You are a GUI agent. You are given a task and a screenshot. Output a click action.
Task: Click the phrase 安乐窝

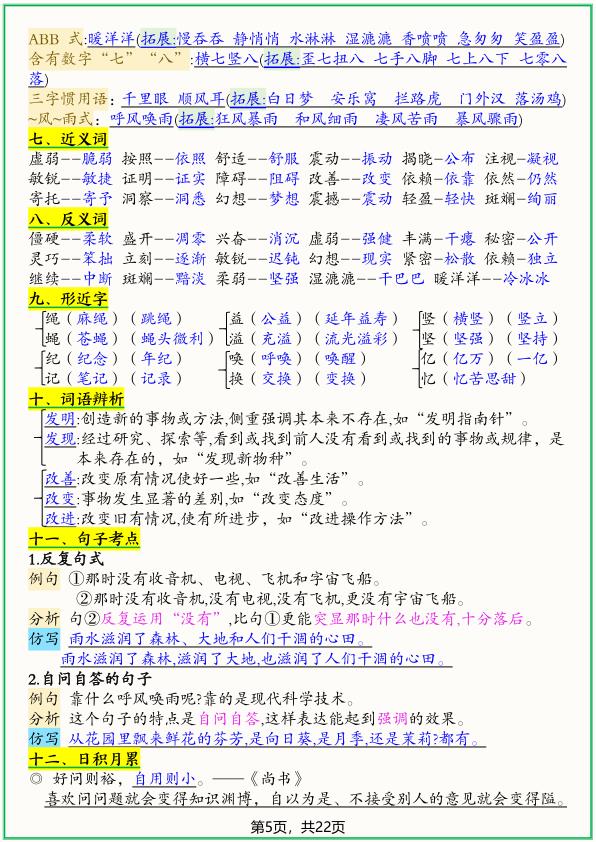[x=354, y=99]
